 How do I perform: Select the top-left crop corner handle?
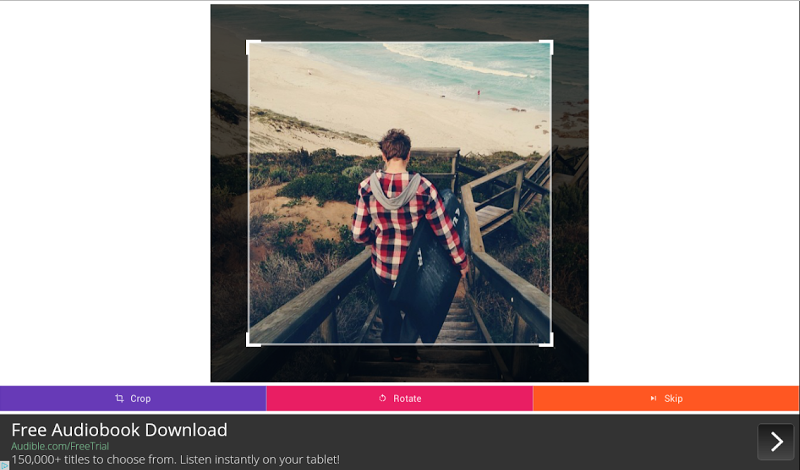(x=253, y=47)
